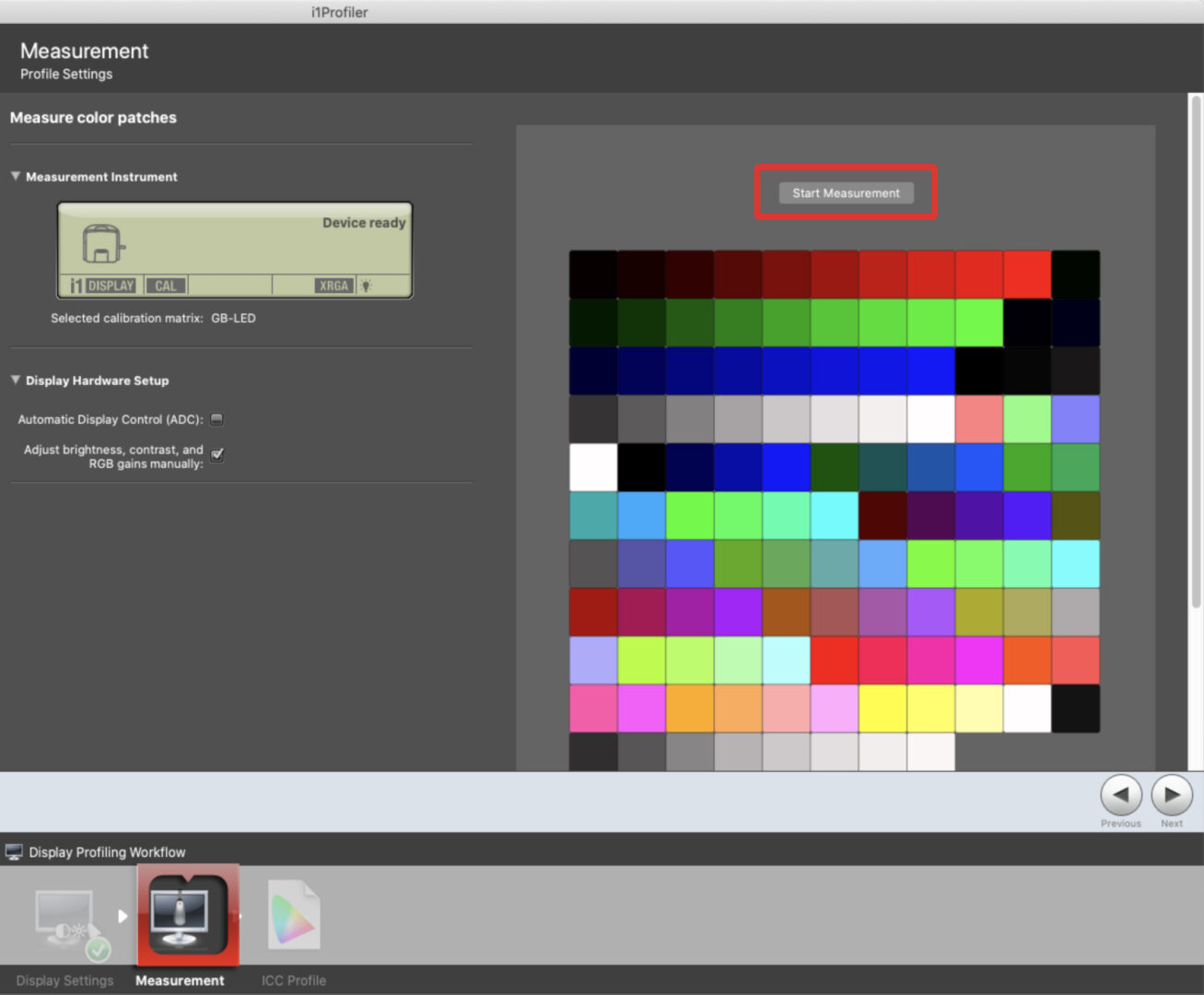The width and height of the screenshot is (1204, 995).
Task: Collapse the Measurement Instrument section
Action: 16,176
